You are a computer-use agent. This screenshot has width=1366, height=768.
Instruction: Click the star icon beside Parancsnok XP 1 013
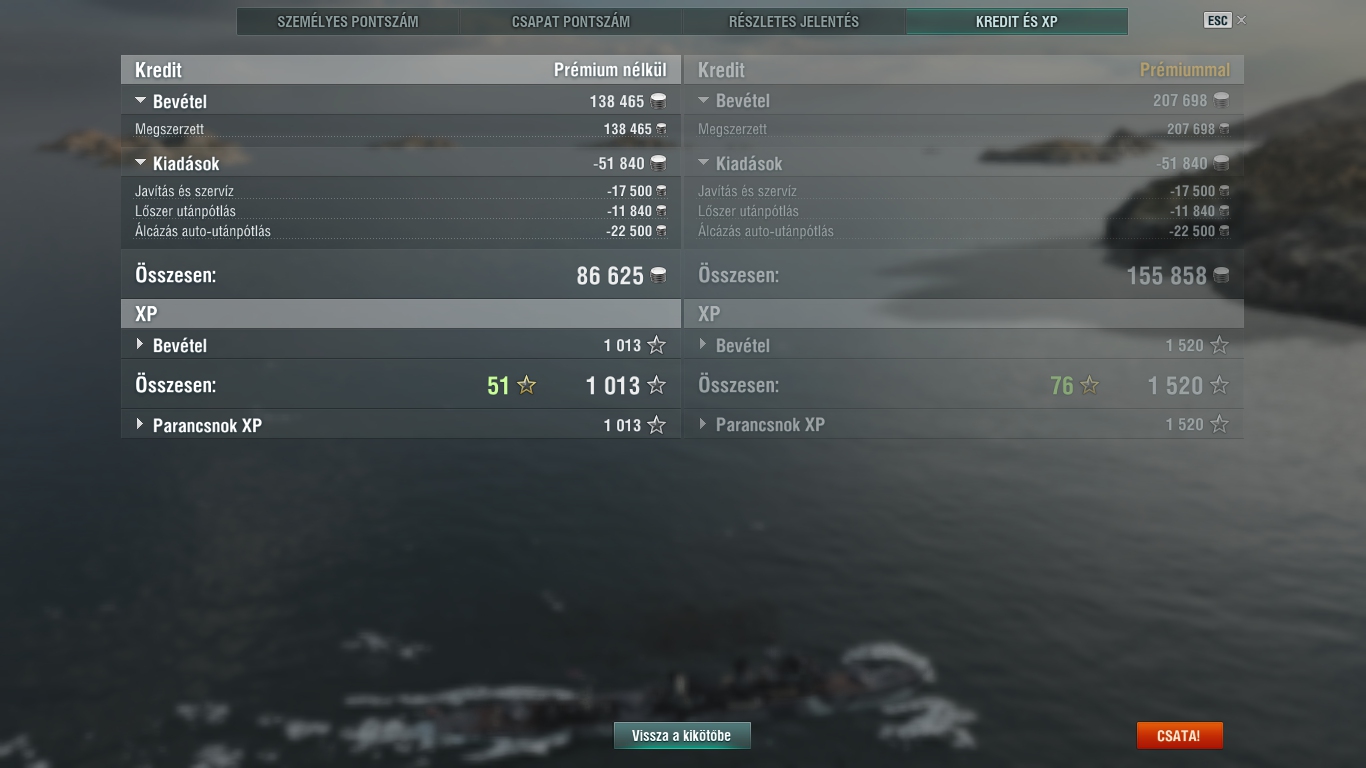pos(656,425)
